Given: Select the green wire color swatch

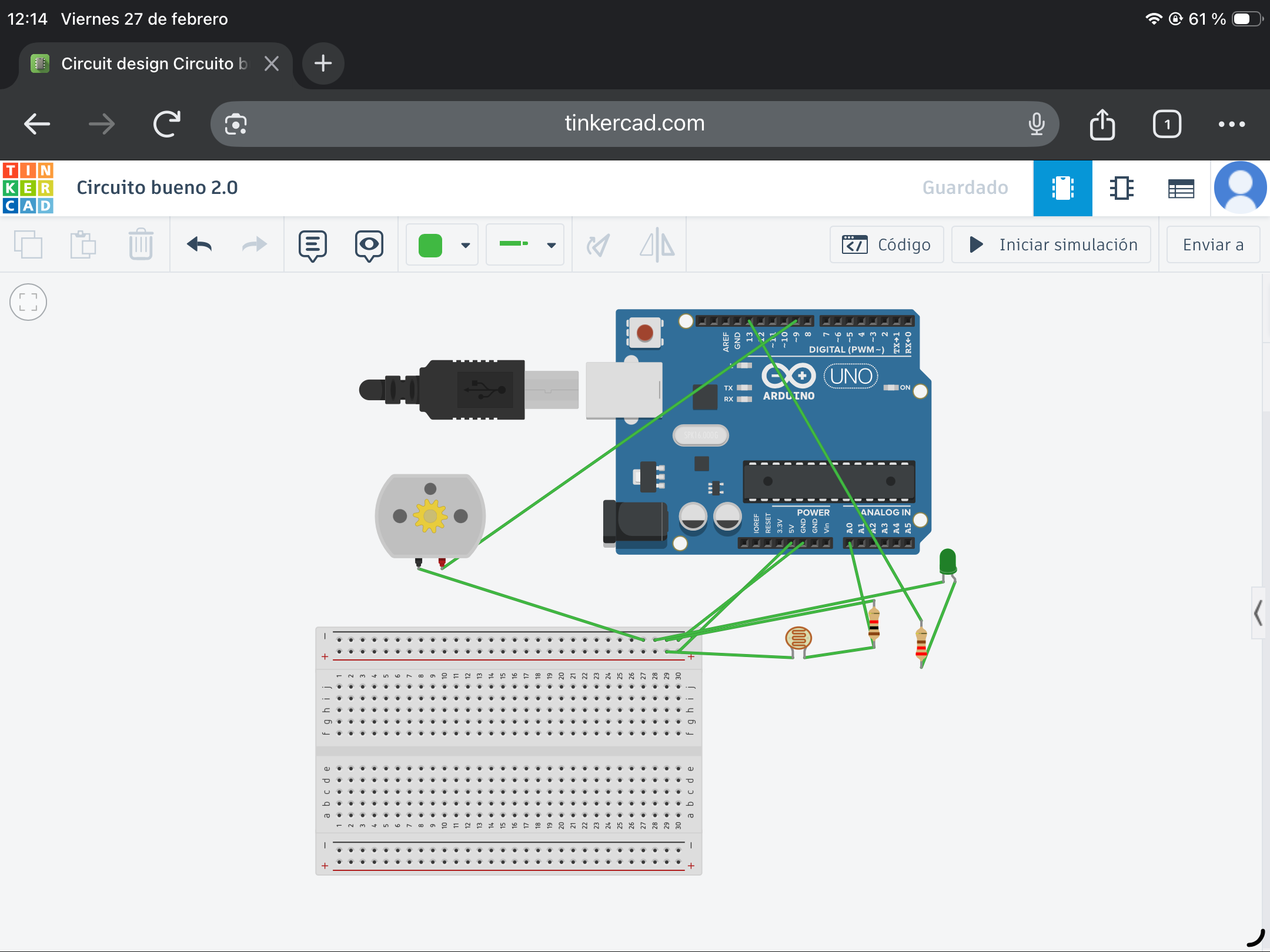Looking at the screenshot, I should (x=430, y=245).
